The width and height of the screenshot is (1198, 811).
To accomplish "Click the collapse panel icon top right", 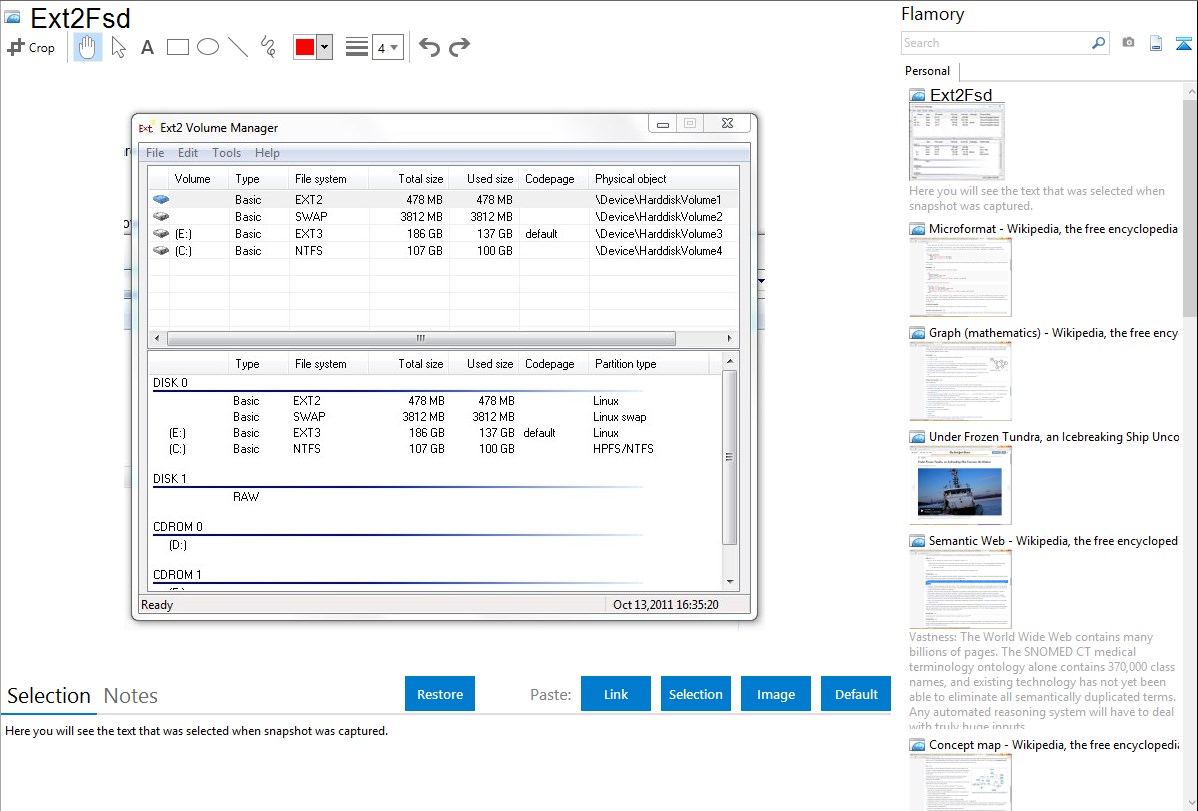I will click(1183, 43).
